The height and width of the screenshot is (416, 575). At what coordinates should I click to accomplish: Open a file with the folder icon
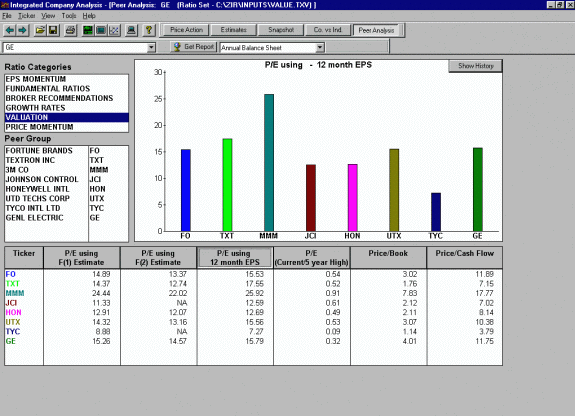pos(40,30)
